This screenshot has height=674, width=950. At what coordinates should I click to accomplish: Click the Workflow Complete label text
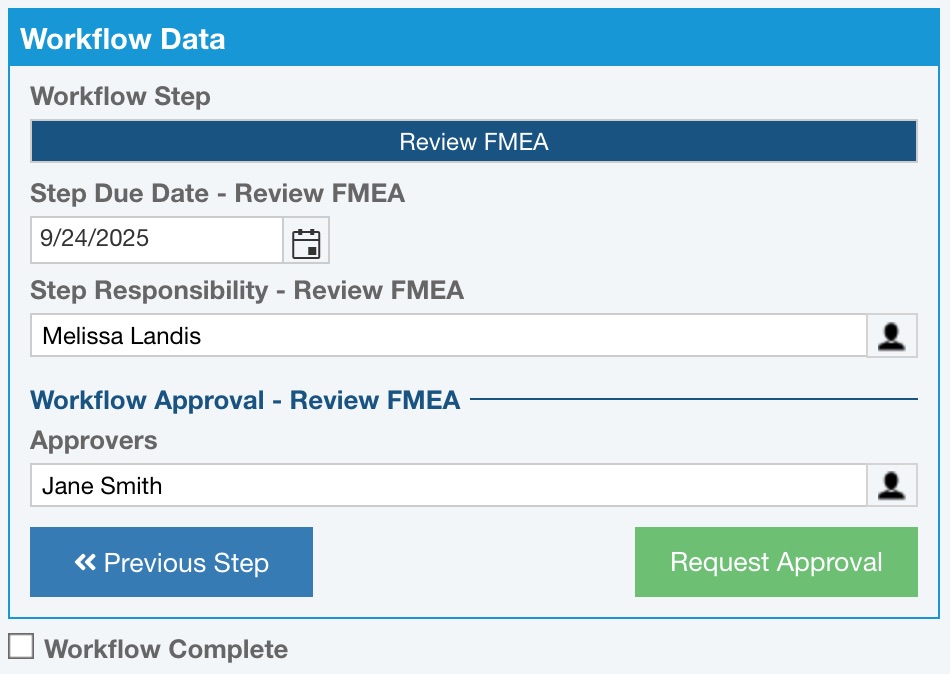166,650
